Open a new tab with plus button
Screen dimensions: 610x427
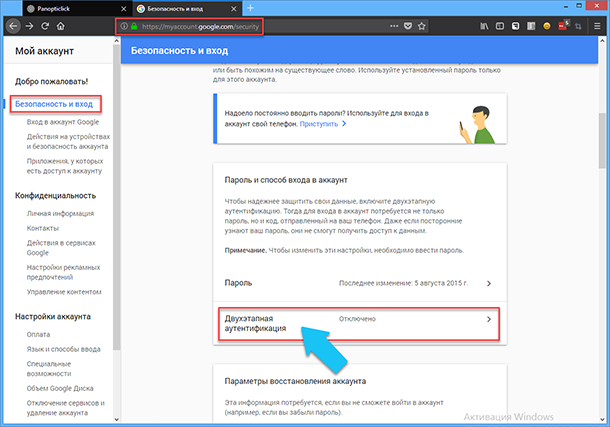tap(250, 8)
